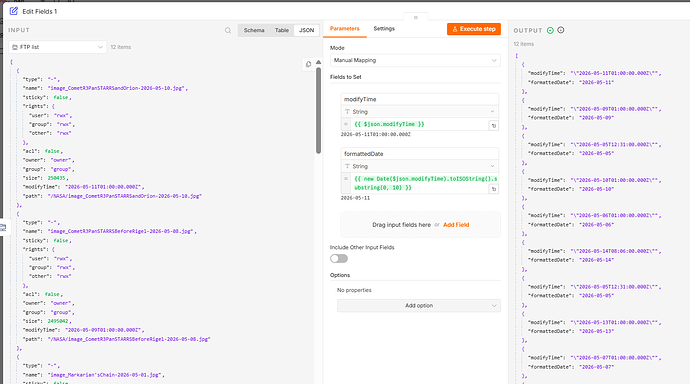Click image_Markarian'sChain file name text

[105, 375]
